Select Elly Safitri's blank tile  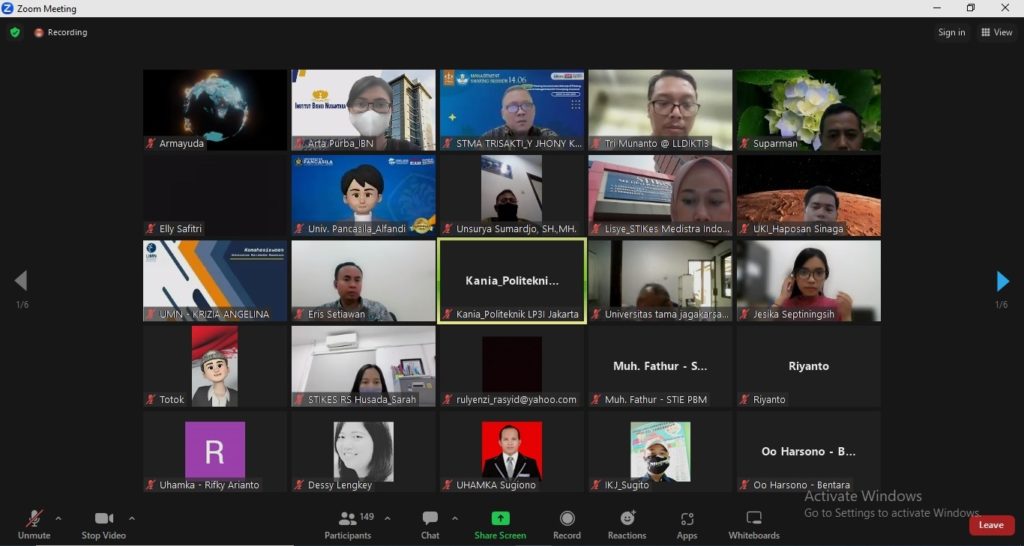[215, 195]
